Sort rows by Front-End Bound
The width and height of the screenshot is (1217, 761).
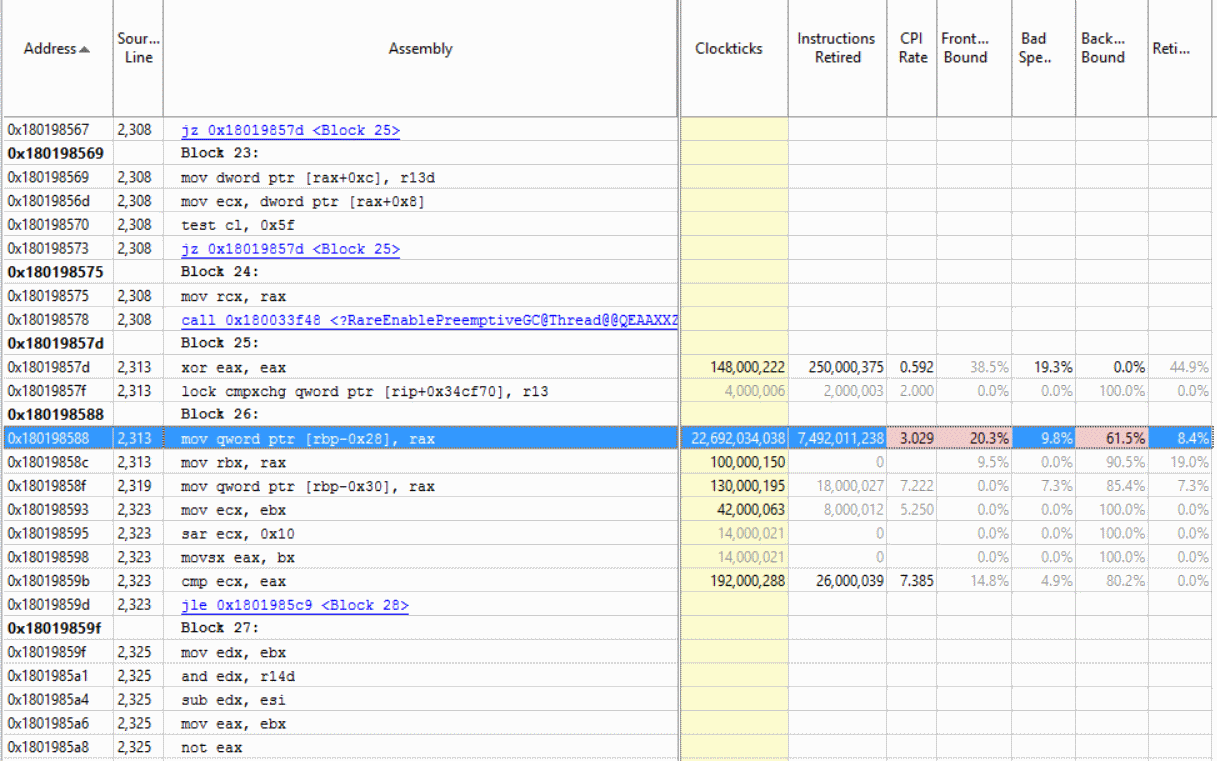pyautogui.click(x=966, y=48)
